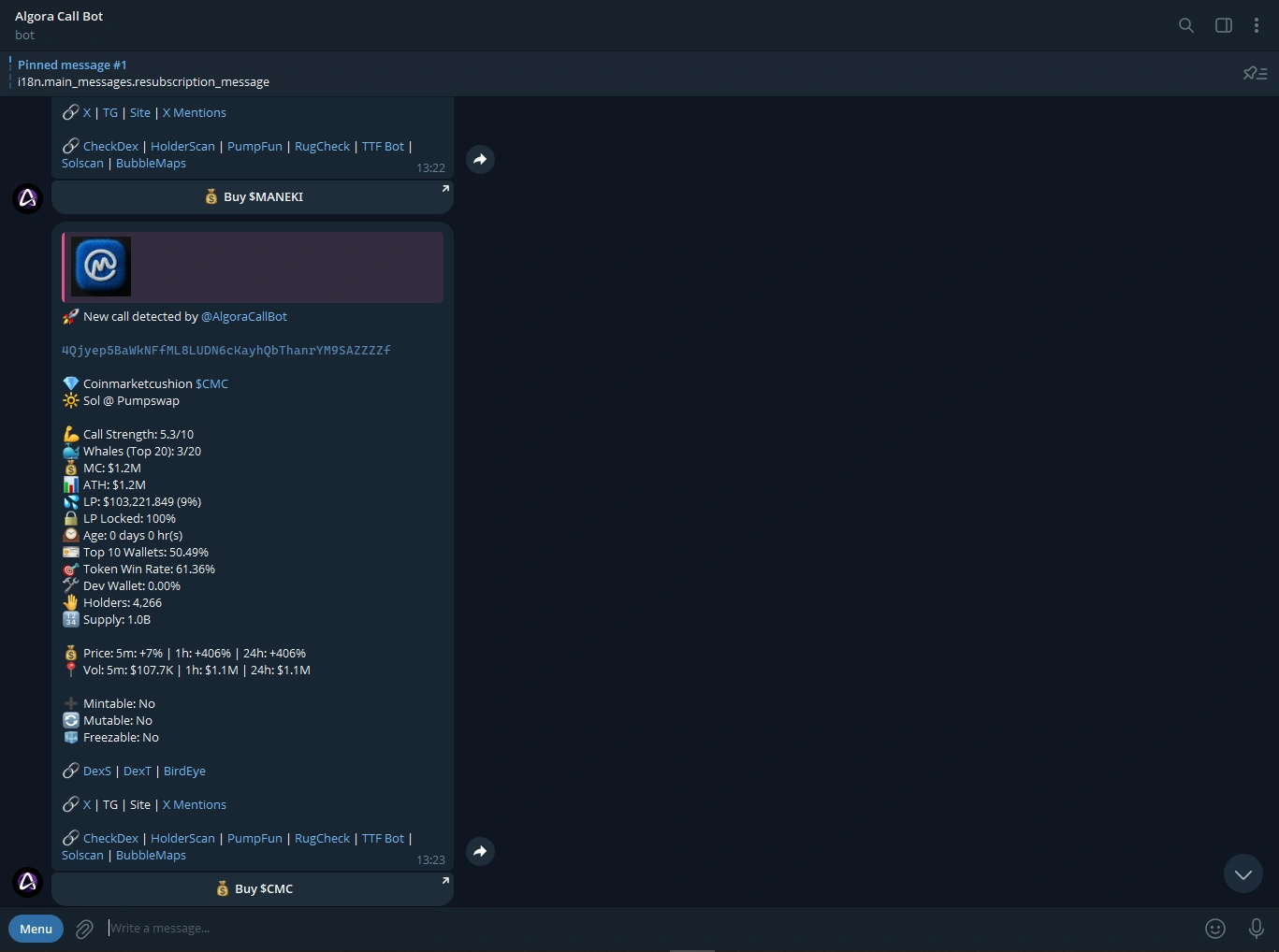The width and height of the screenshot is (1279, 952).
Task: Open the emoji picker
Action: pyautogui.click(x=1214, y=928)
